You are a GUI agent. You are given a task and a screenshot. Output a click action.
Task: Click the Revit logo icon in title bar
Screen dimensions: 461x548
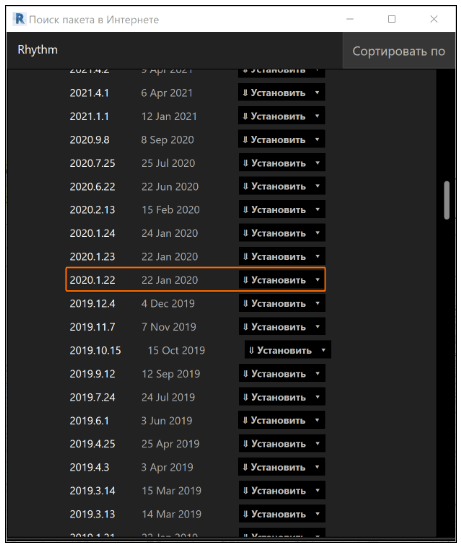19,19
